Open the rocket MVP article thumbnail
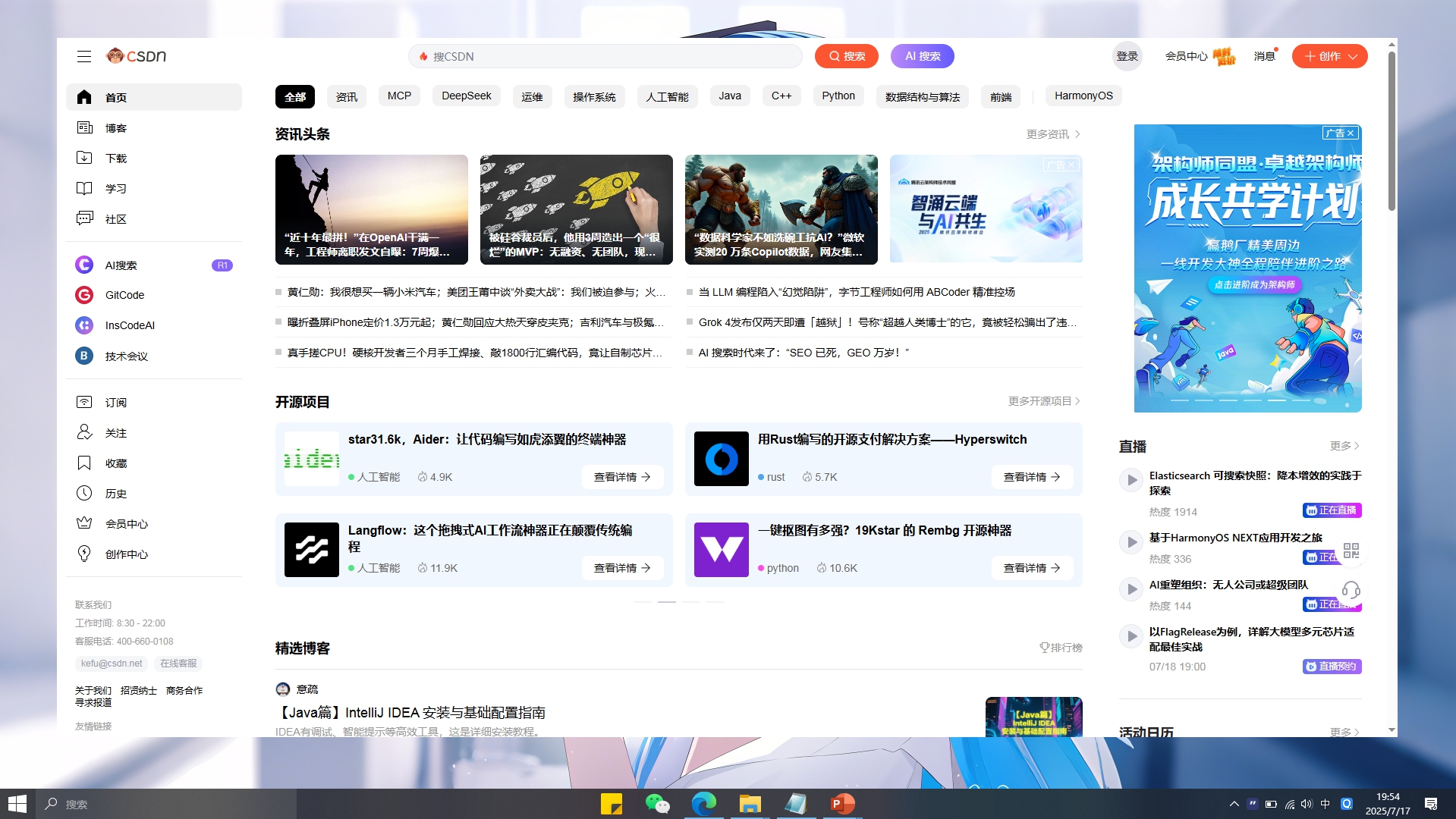This screenshot has width=1456, height=819. 577,210
